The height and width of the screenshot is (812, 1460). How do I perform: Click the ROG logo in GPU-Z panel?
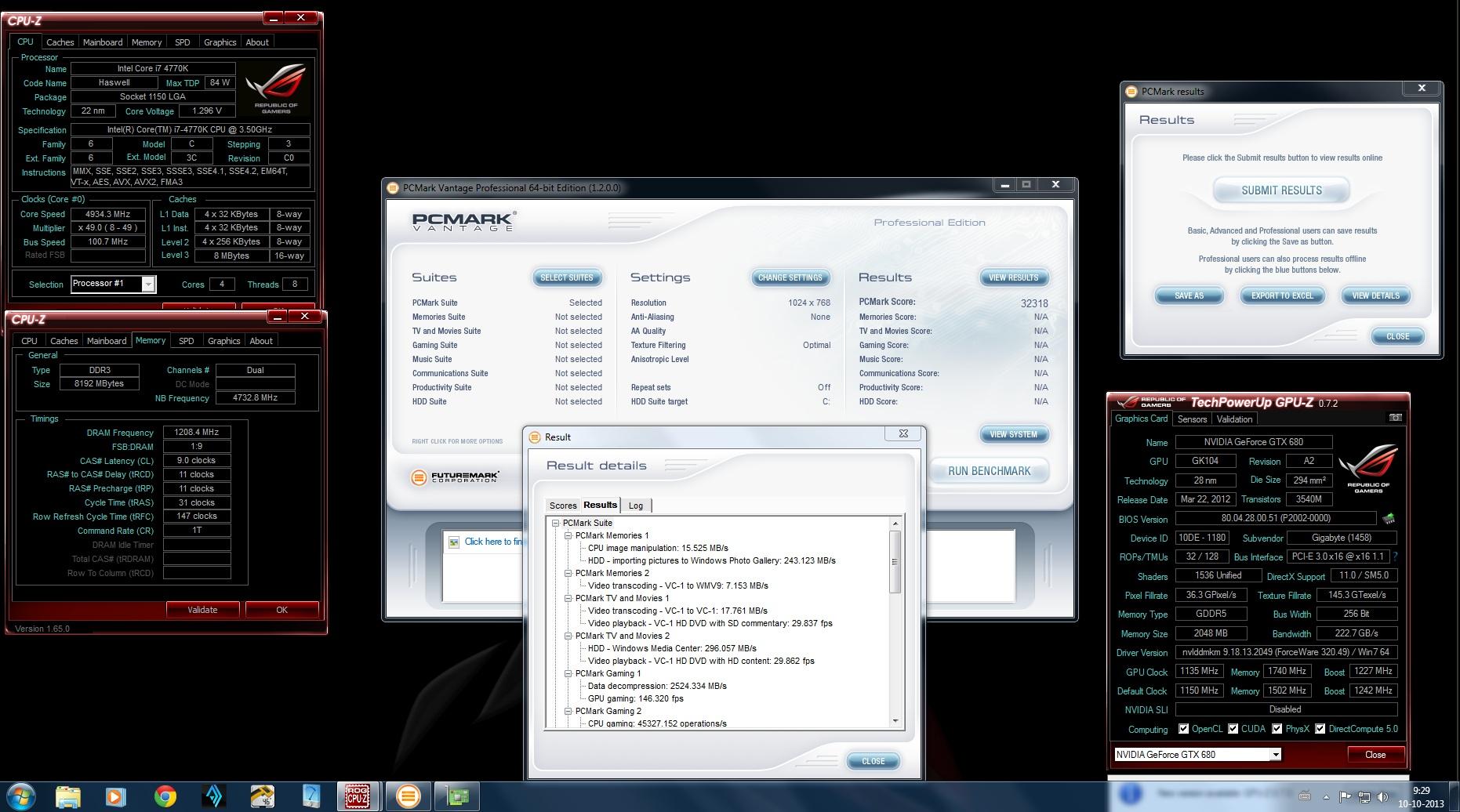click(1368, 467)
